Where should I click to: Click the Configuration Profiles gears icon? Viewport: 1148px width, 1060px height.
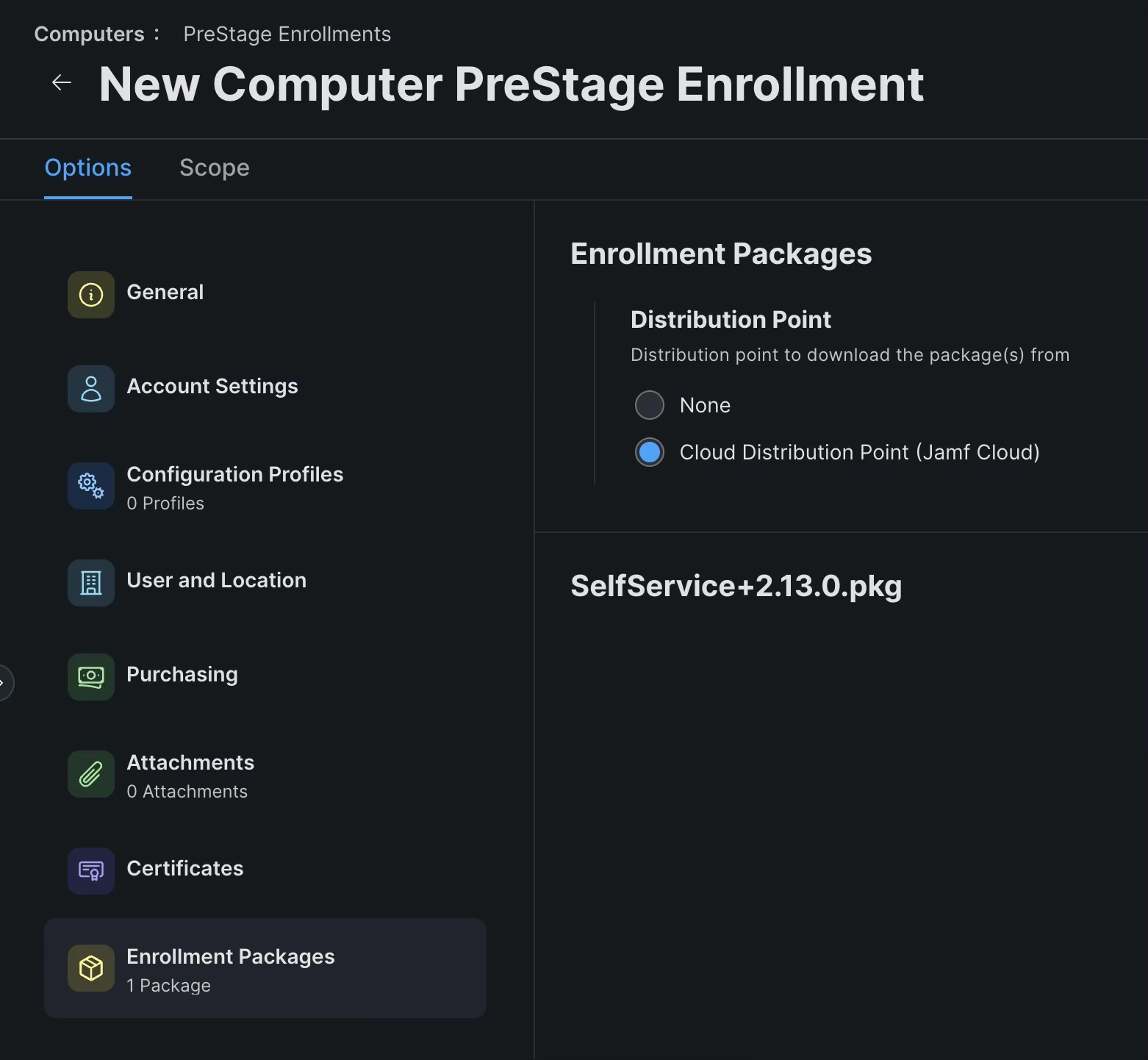tap(91, 486)
